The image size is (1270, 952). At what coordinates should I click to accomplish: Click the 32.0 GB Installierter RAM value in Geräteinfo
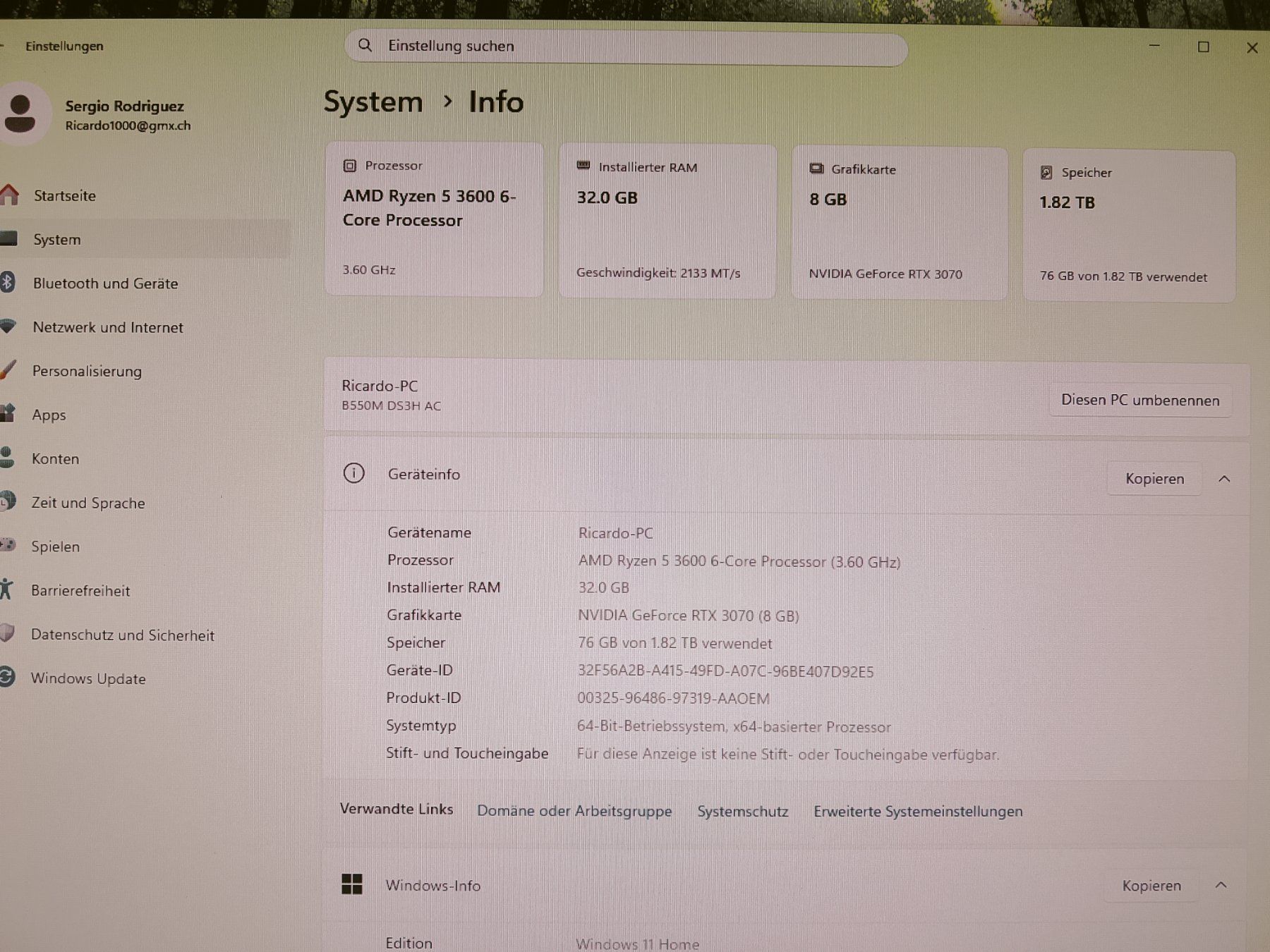[603, 587]
